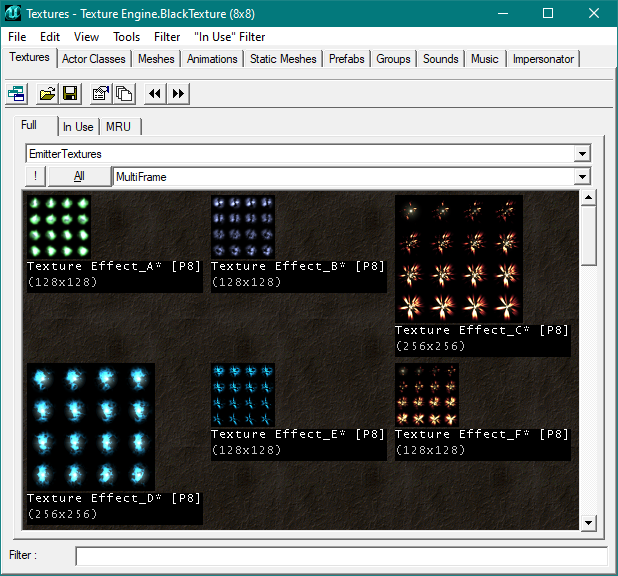This screenshot has height=576, width=618.
Task: Go to the previous group with rewind icon
Action: [x=155, y=94]
